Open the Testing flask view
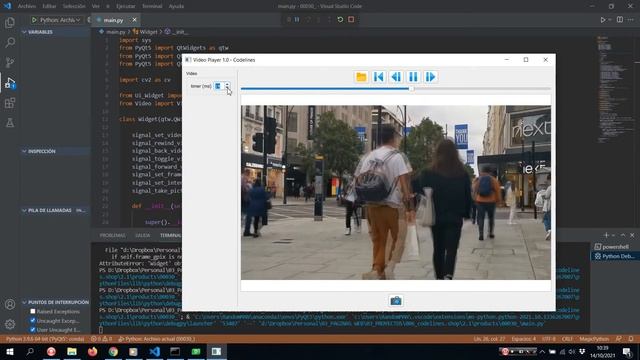The width and height of the screenshot is (640, 360). click(x=10, y=123)
